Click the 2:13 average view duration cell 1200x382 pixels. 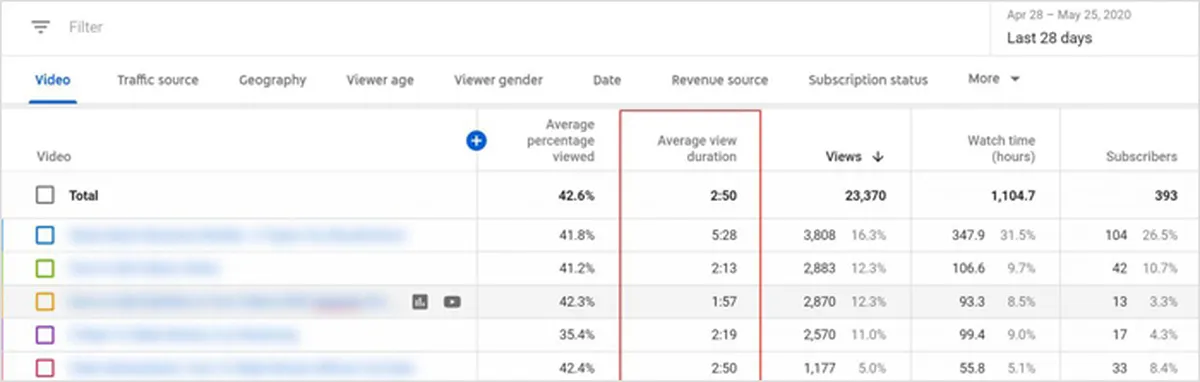click(x=724, y=268)
